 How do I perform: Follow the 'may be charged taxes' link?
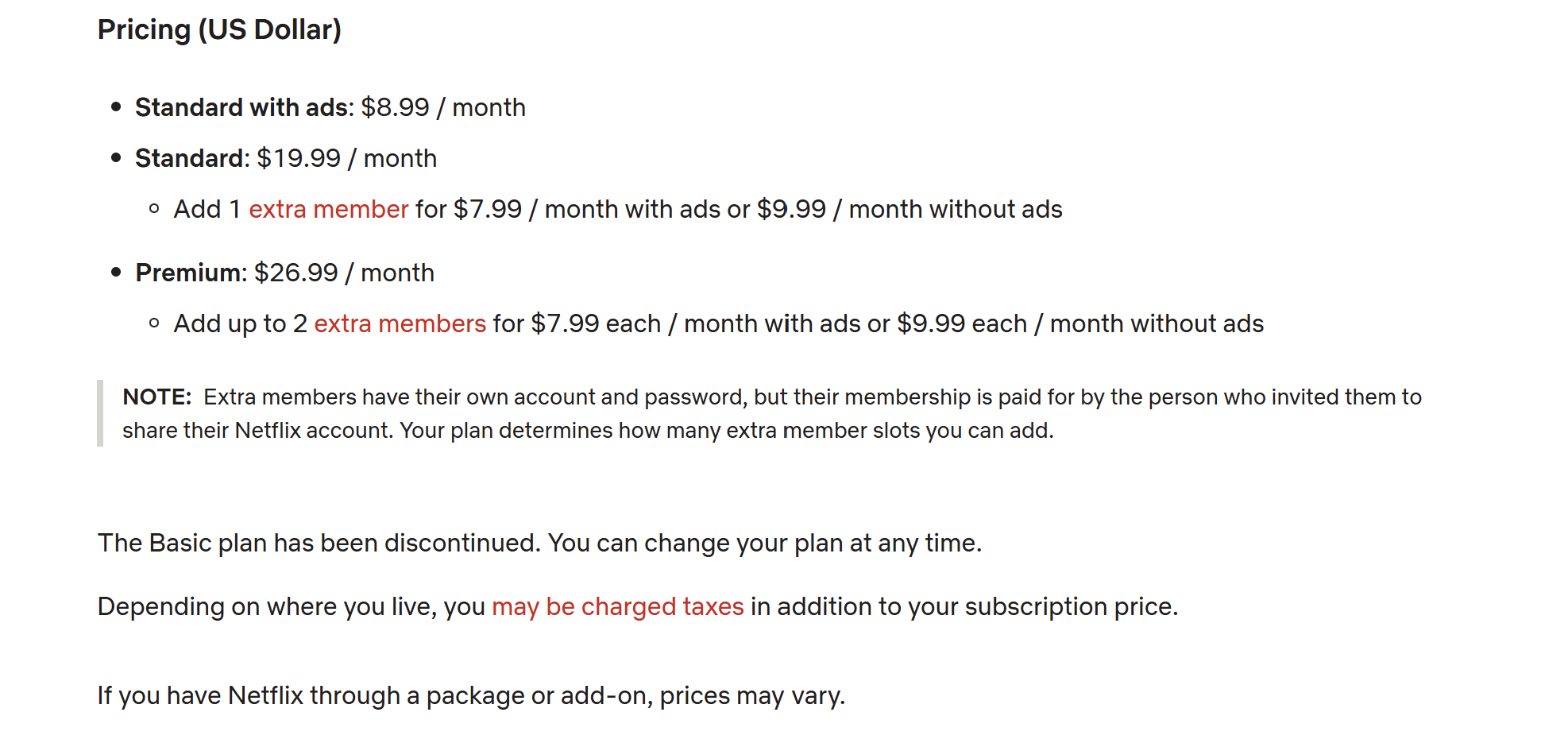(617, 606)
